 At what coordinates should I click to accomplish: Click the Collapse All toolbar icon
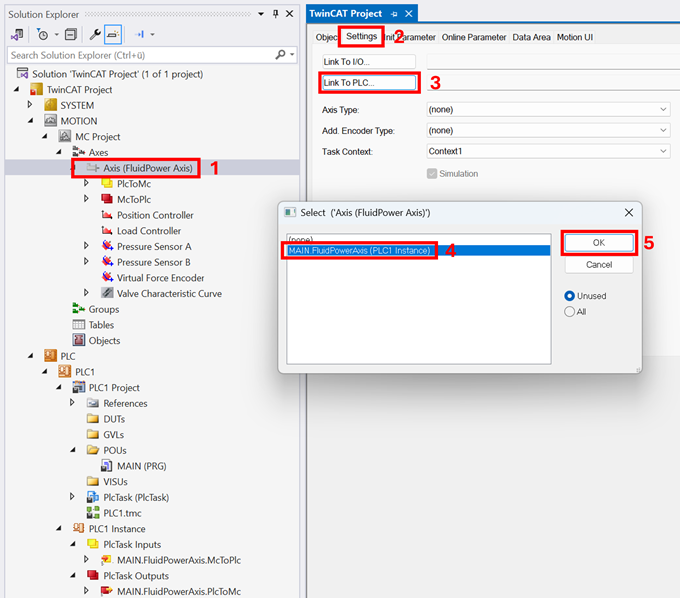point(70,34)
